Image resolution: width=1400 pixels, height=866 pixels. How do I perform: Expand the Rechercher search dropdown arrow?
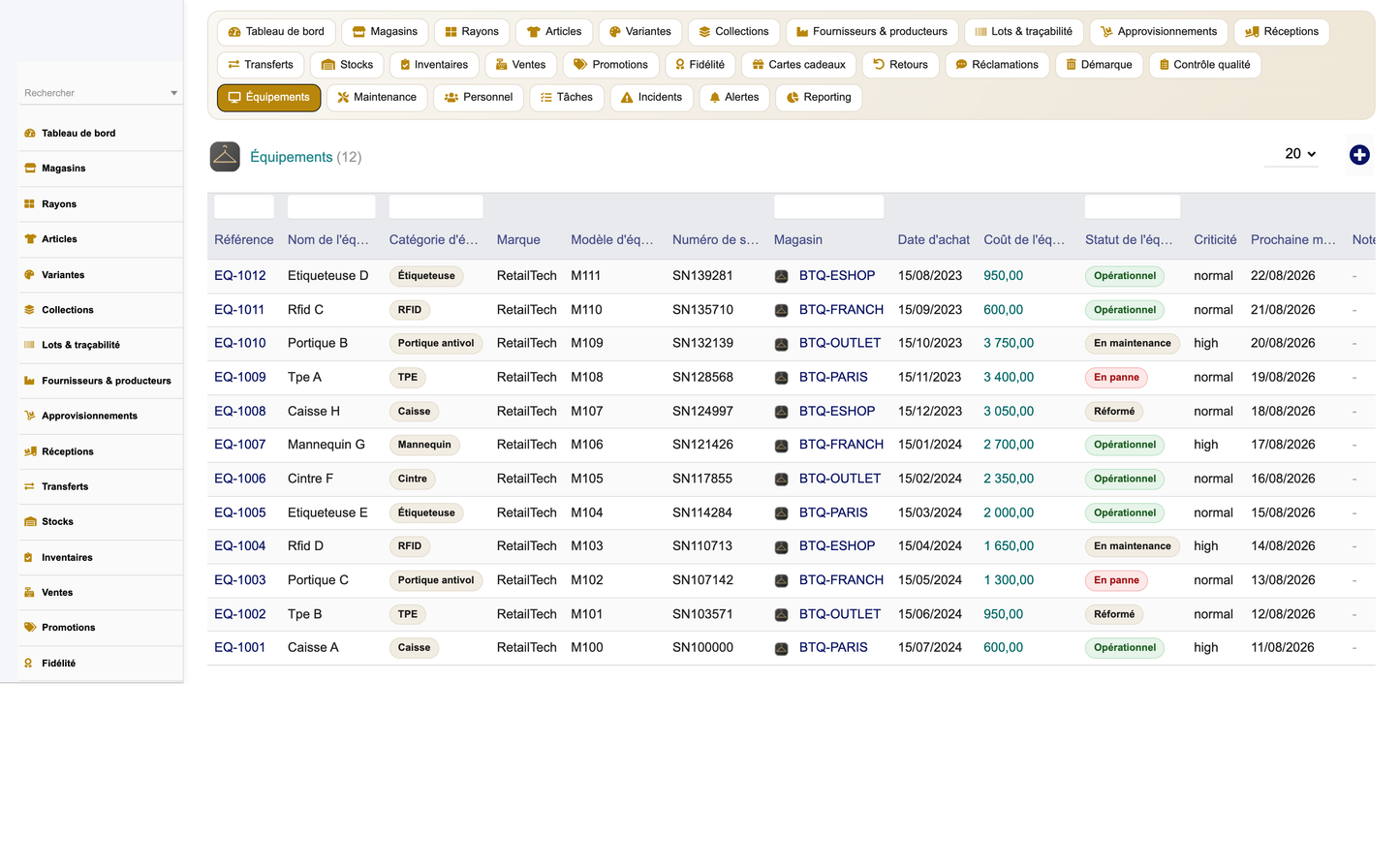[174, 94]
